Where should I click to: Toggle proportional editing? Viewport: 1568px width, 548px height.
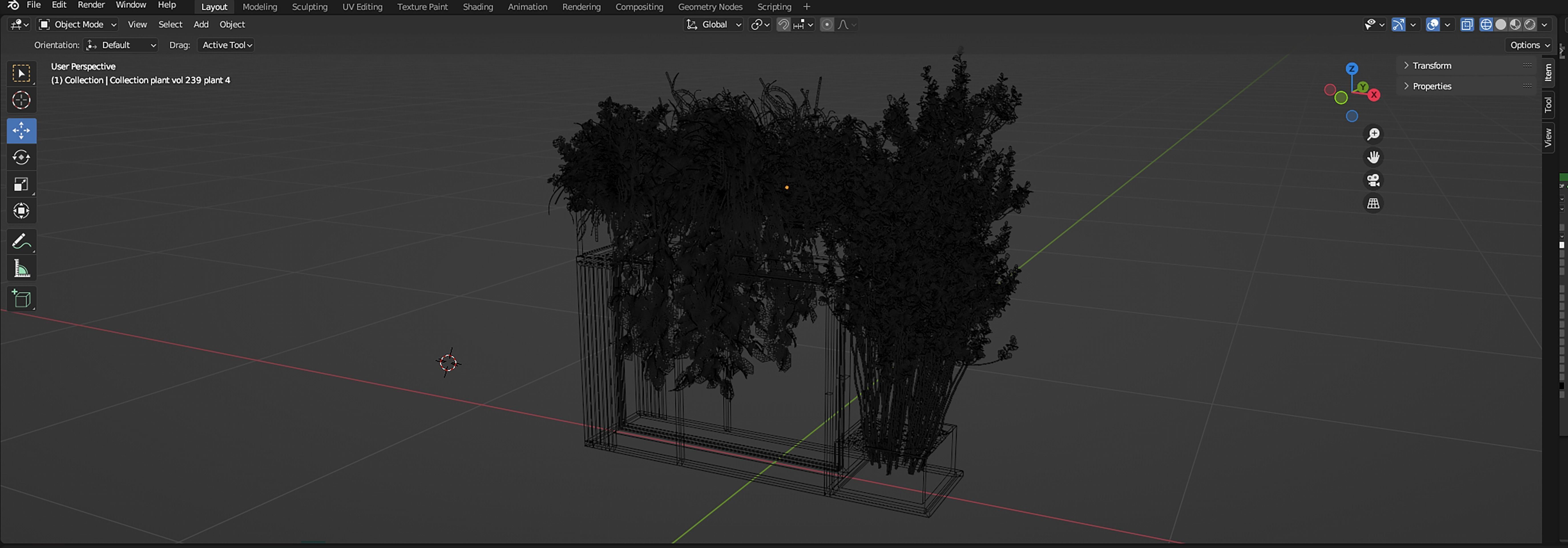[x=827, y=24]
